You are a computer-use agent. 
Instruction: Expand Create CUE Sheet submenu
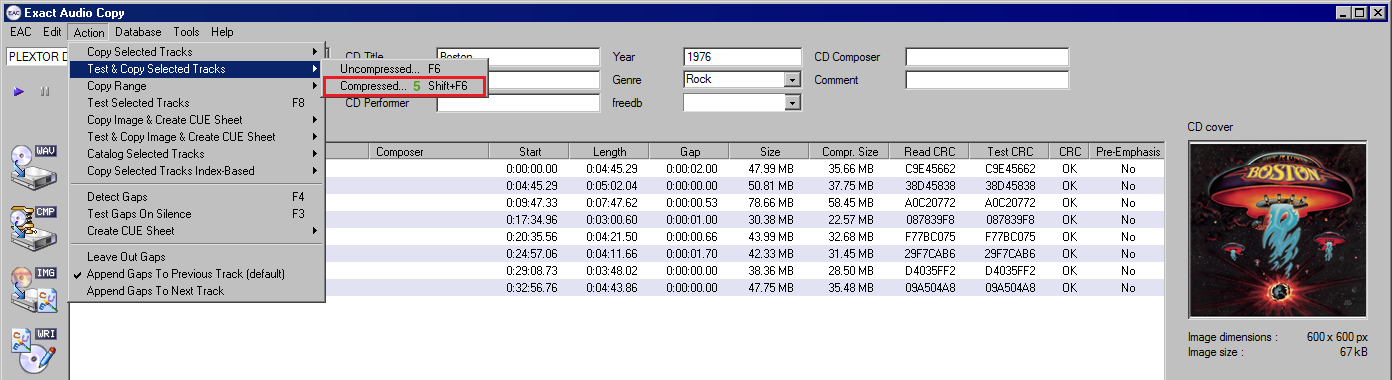point(197,231)
